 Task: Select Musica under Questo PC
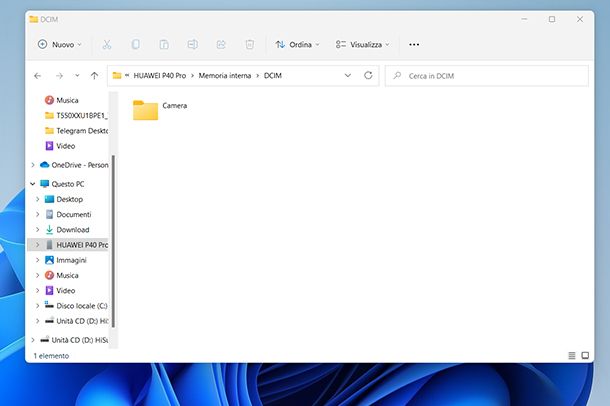62,275
